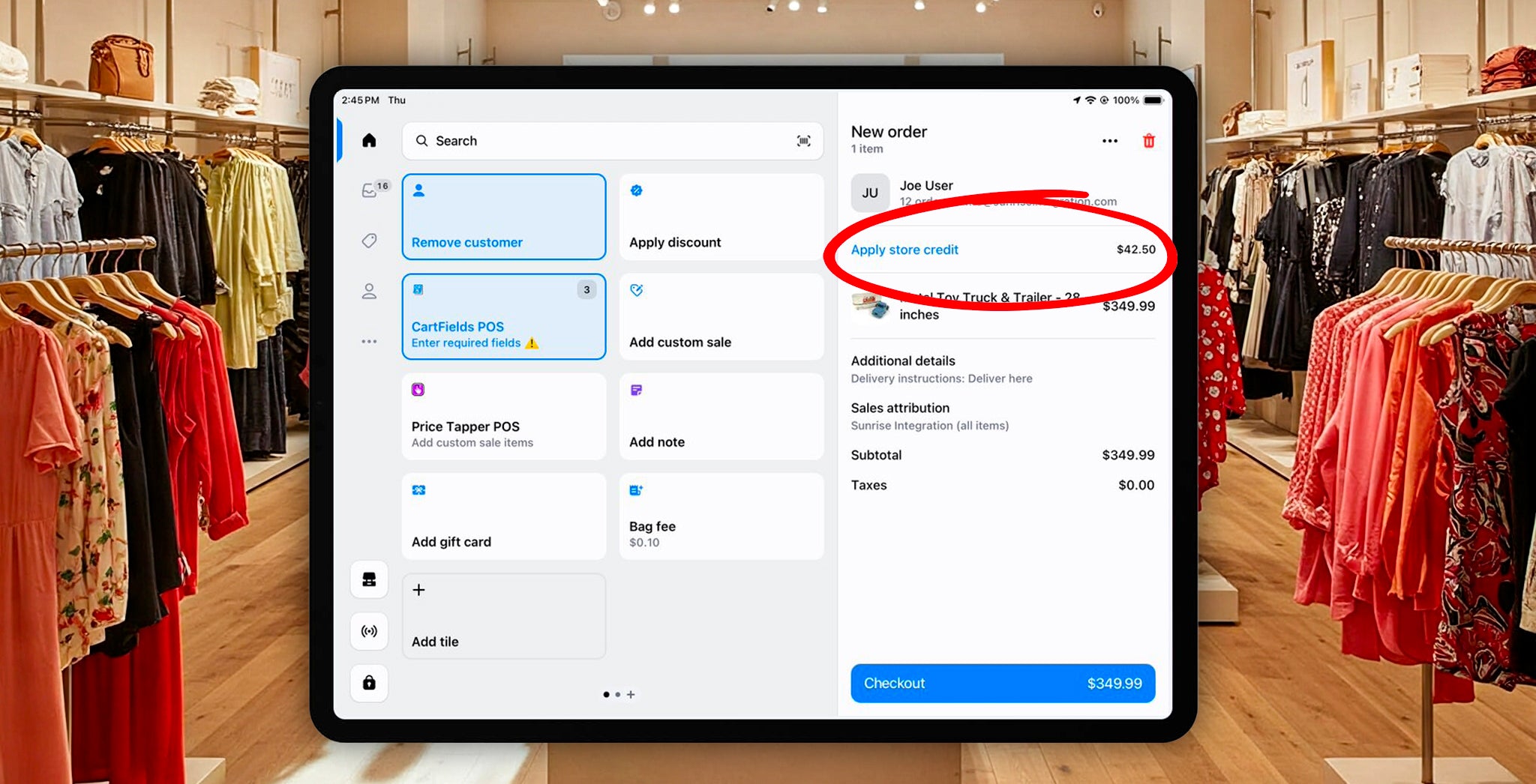
Task: Tap the Add tile placeholder
Action: click(x=503, y=616)
